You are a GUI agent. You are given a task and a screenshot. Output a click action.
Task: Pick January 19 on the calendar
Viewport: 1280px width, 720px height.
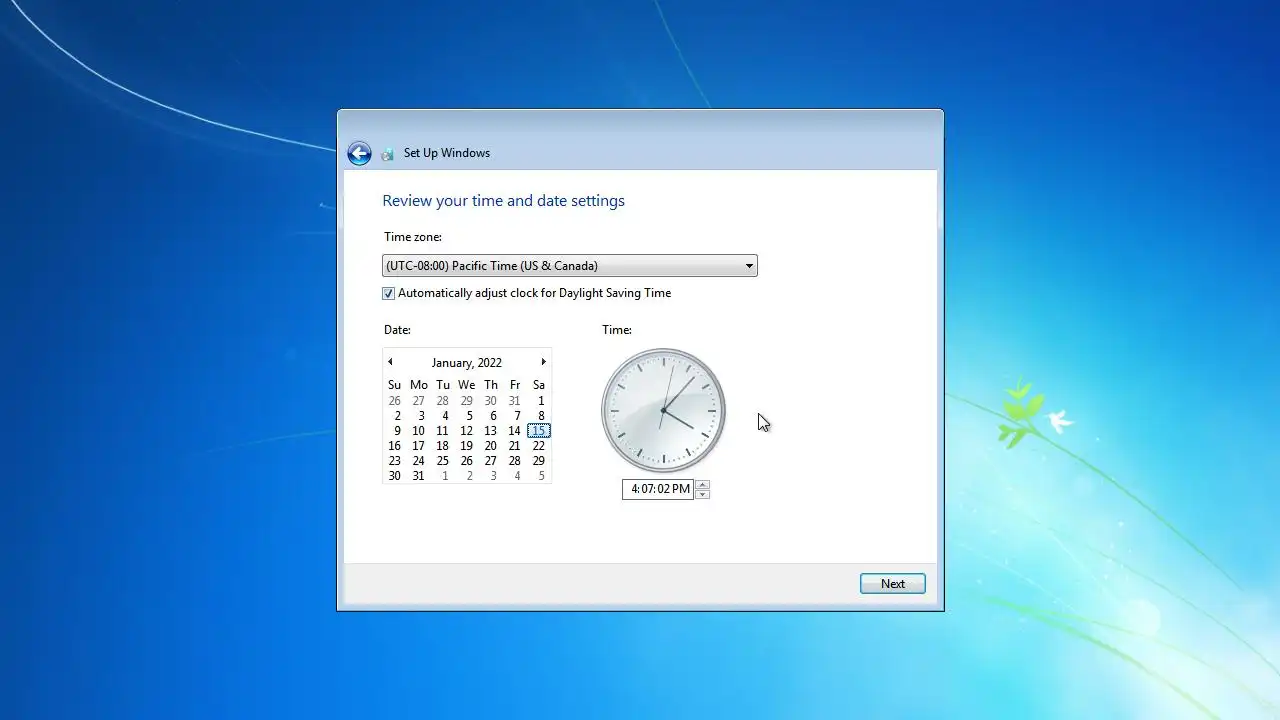click(467, 446)
